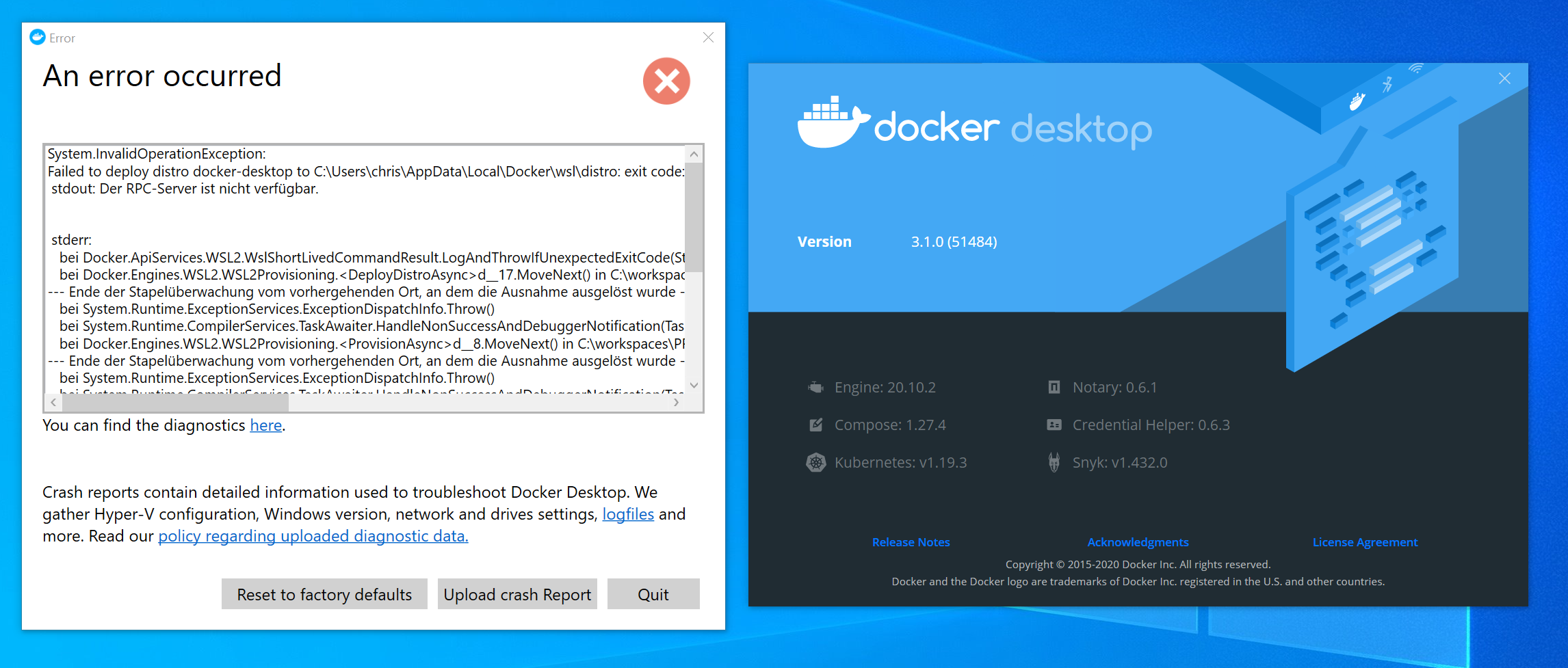The image size is (1568, 668).
Task: Click Quit to close Docker Desktop
Action: tap(653, 593)
